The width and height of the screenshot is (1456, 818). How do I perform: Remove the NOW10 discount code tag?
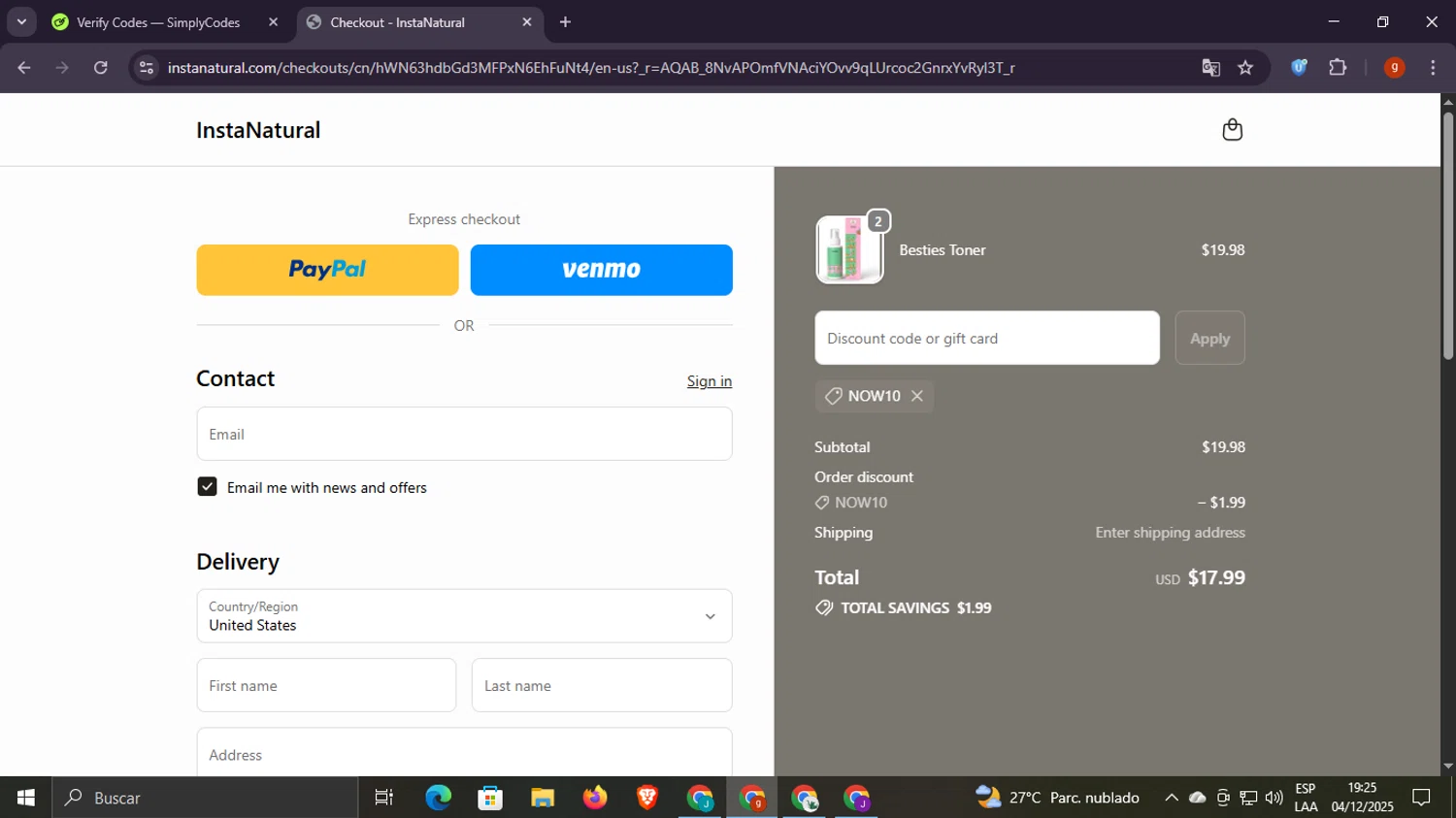916,396
